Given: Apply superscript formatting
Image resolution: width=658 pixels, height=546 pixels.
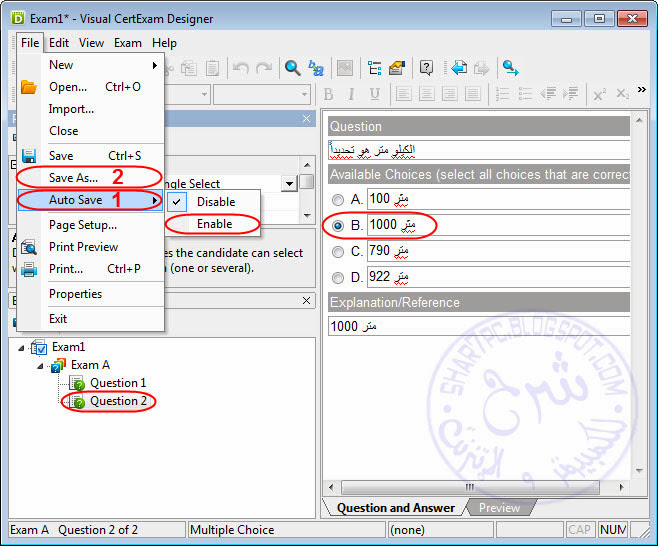Looking at the screenshot, I should pos(600,94).
